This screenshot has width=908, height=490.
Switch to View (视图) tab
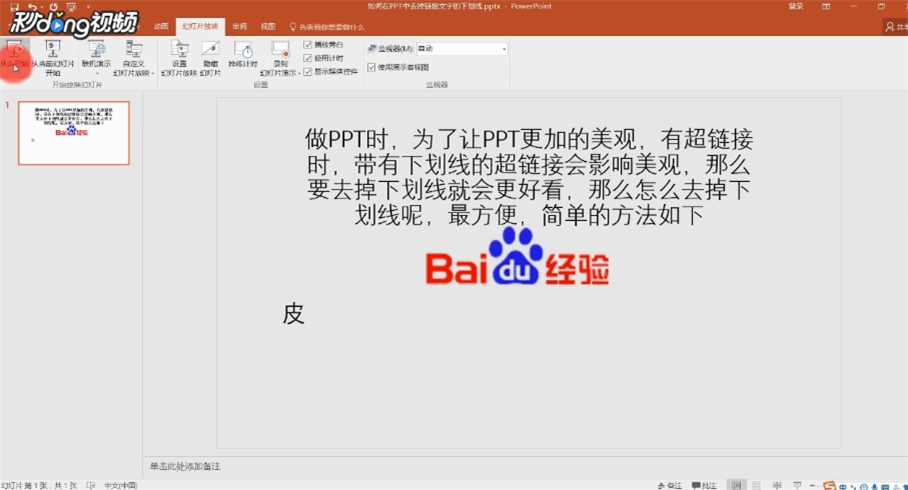click(x=268, y=27)
